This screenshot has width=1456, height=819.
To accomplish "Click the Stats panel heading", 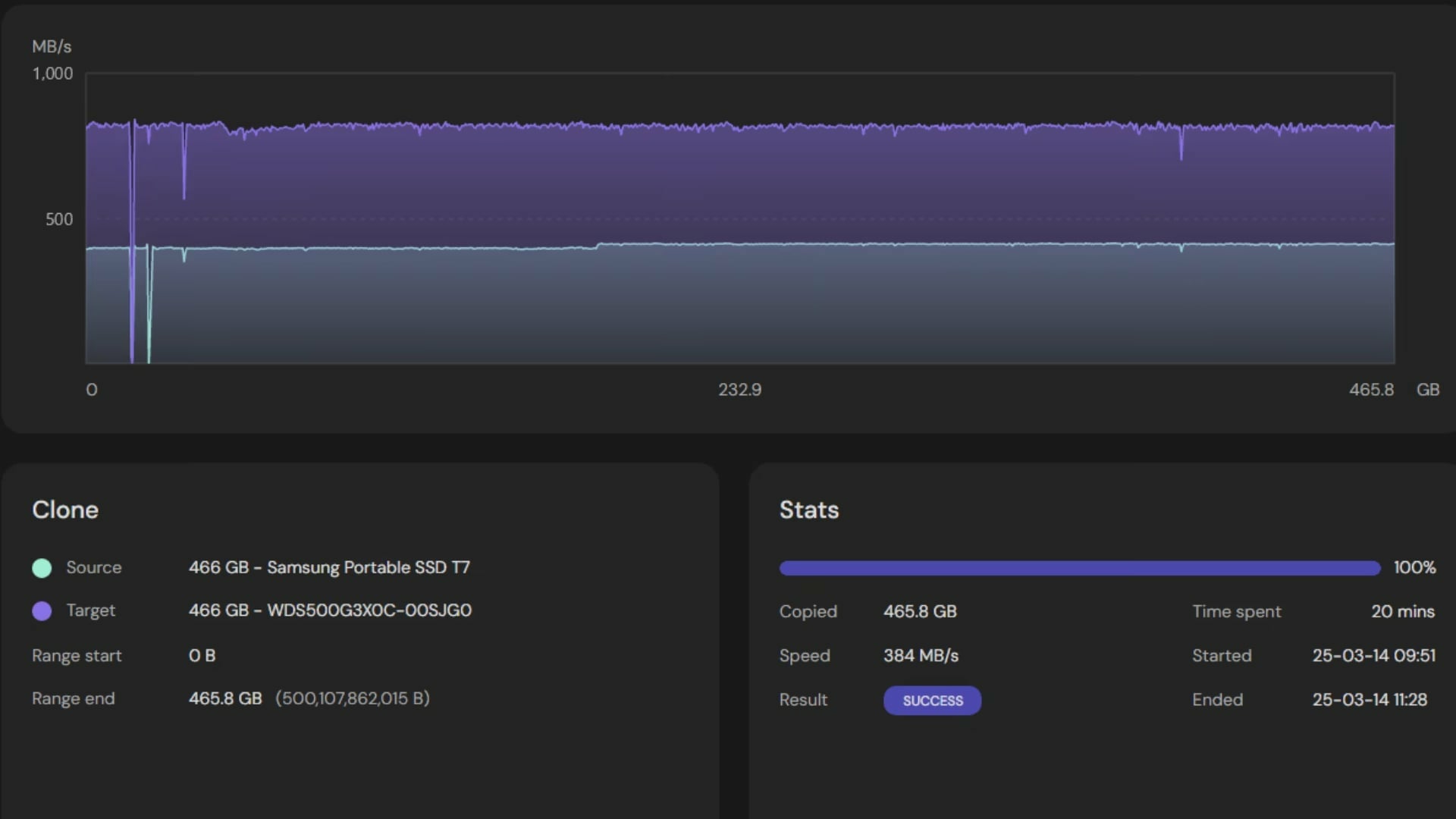I will (808, 510).
